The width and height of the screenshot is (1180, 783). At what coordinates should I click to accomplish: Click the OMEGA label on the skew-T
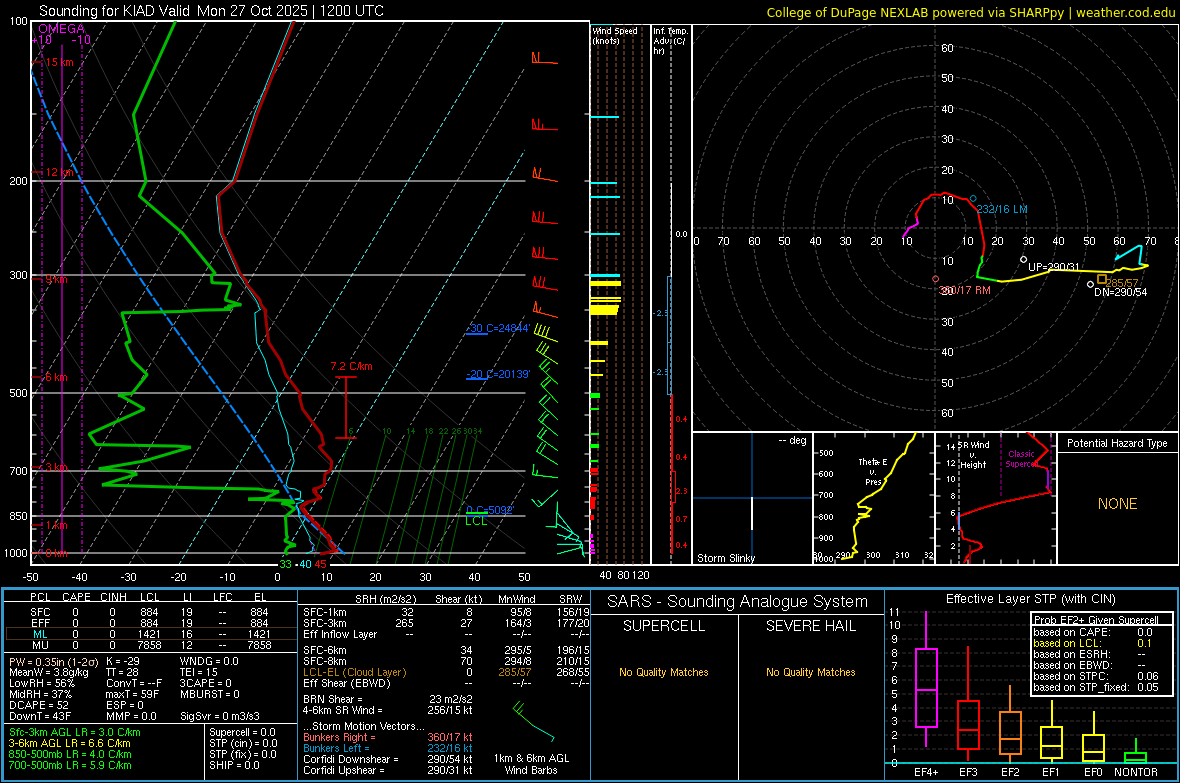(61, 29)
